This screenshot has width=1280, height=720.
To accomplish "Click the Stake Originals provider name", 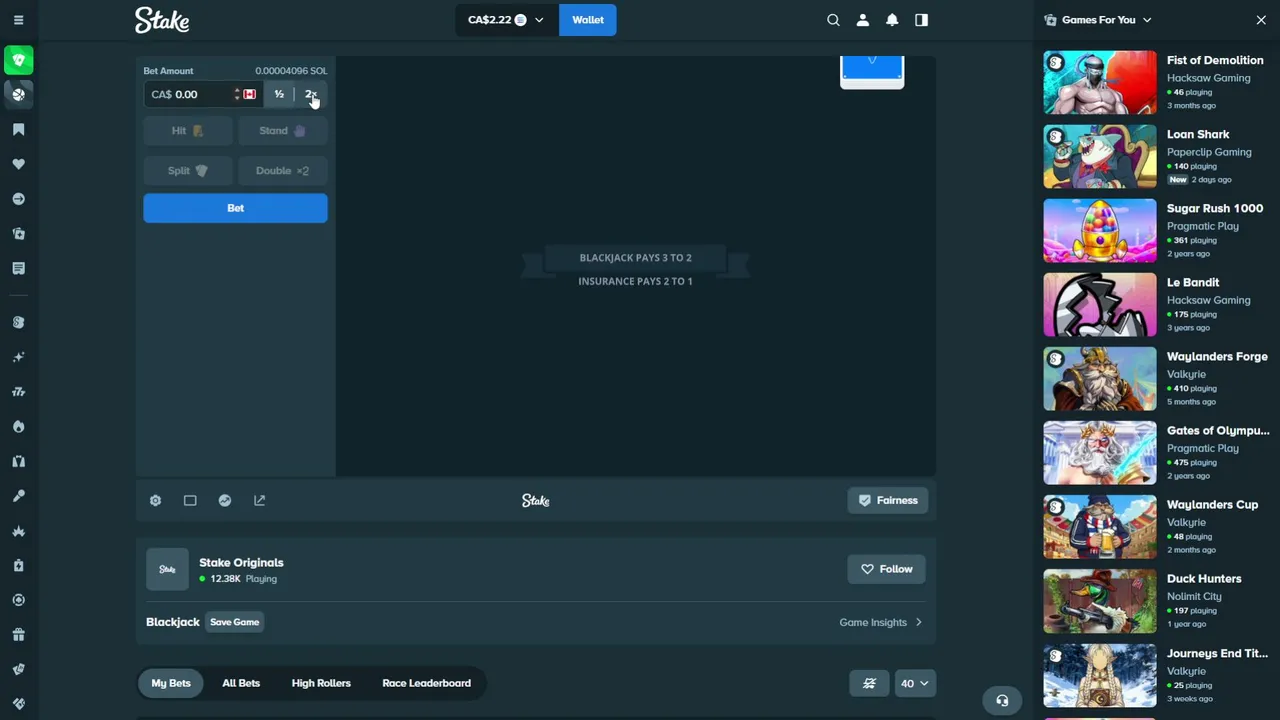I will pos(241,562).
